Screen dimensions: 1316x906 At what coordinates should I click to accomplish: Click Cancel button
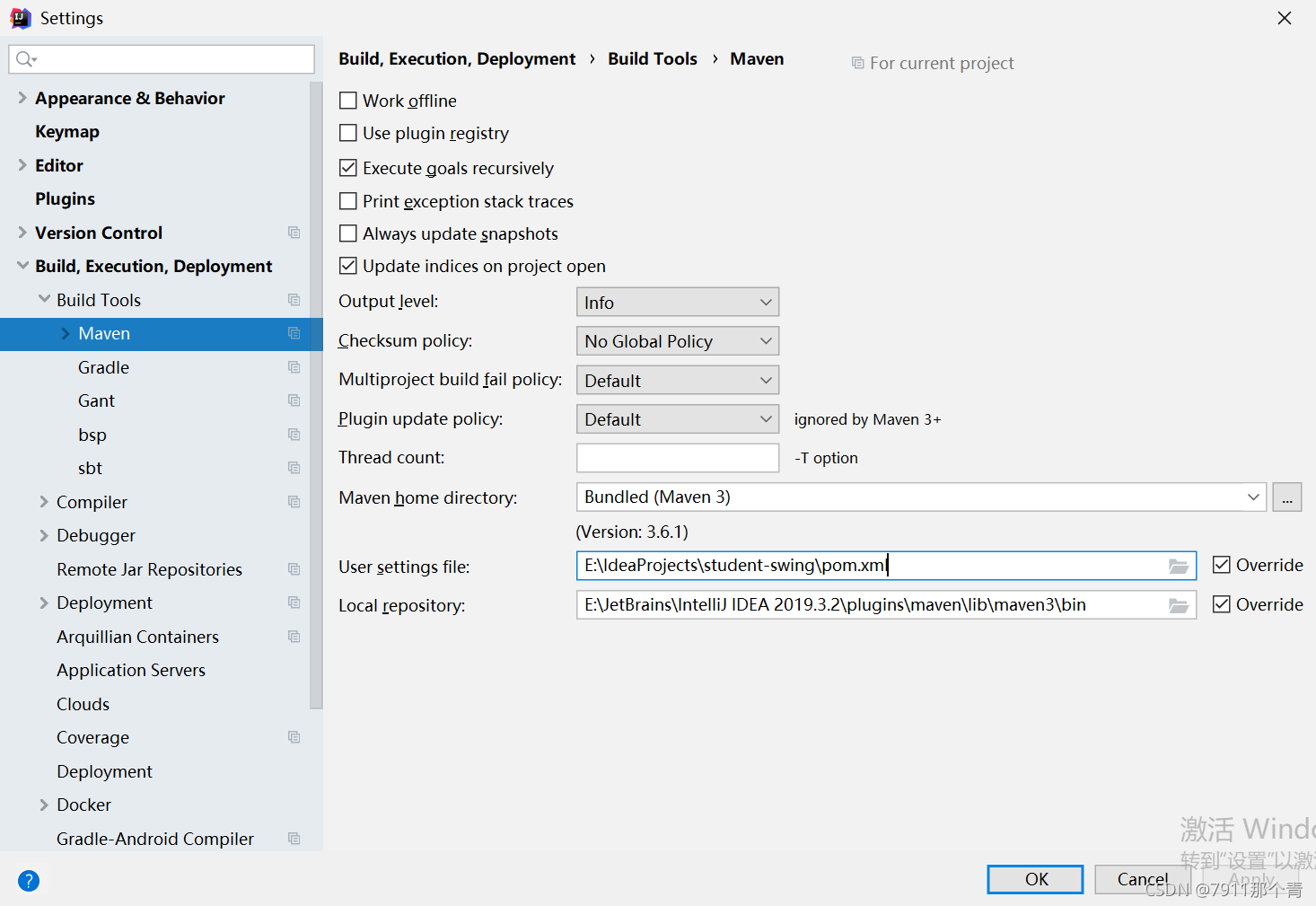[x=1143, y=879]
